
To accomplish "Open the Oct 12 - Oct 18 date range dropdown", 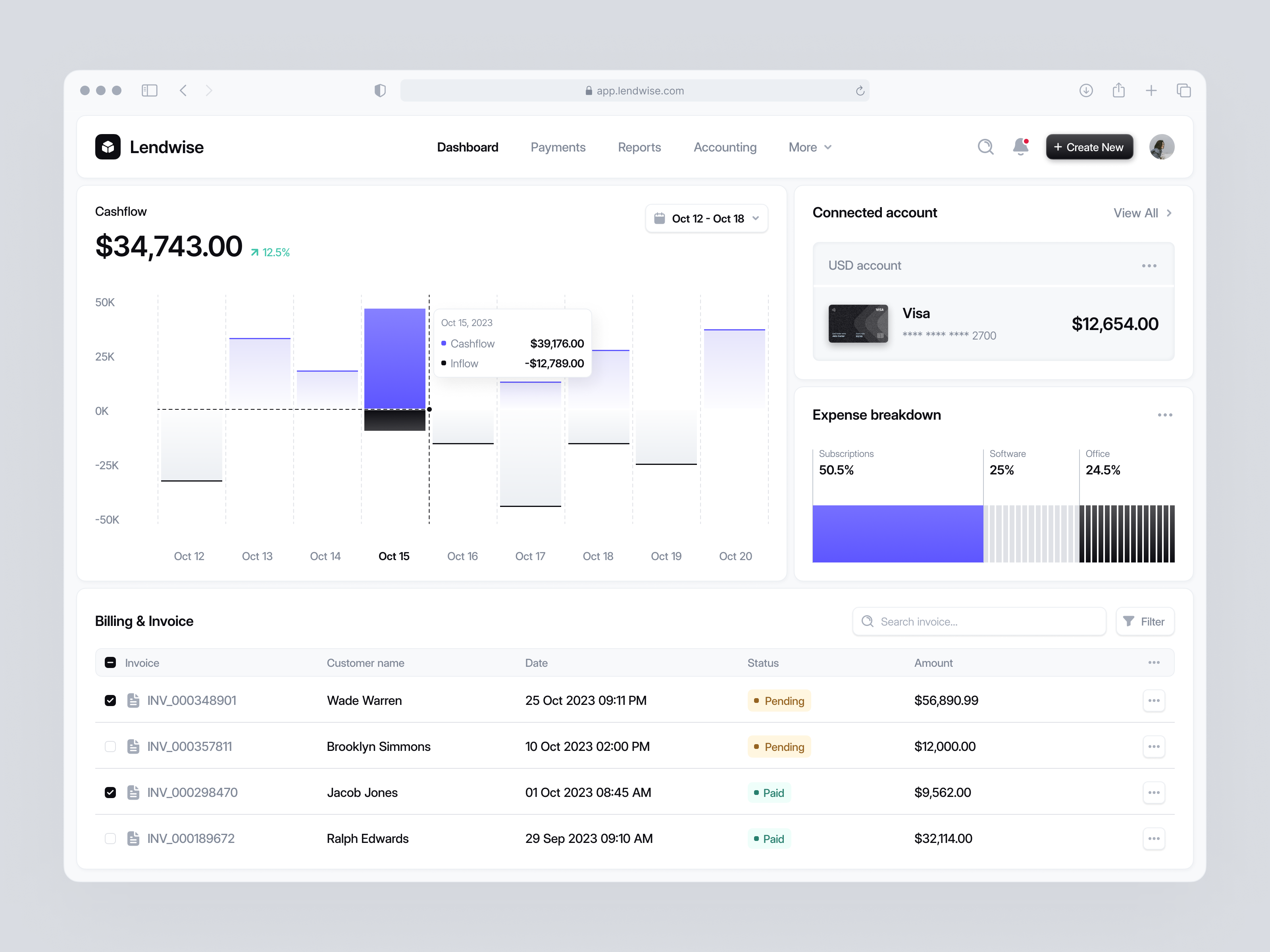I will tap(707, 218).
